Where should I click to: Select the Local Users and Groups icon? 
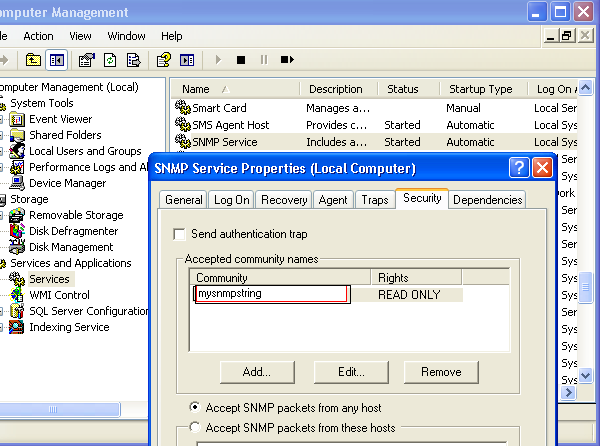pyautogui.click(x=17, y=151)
